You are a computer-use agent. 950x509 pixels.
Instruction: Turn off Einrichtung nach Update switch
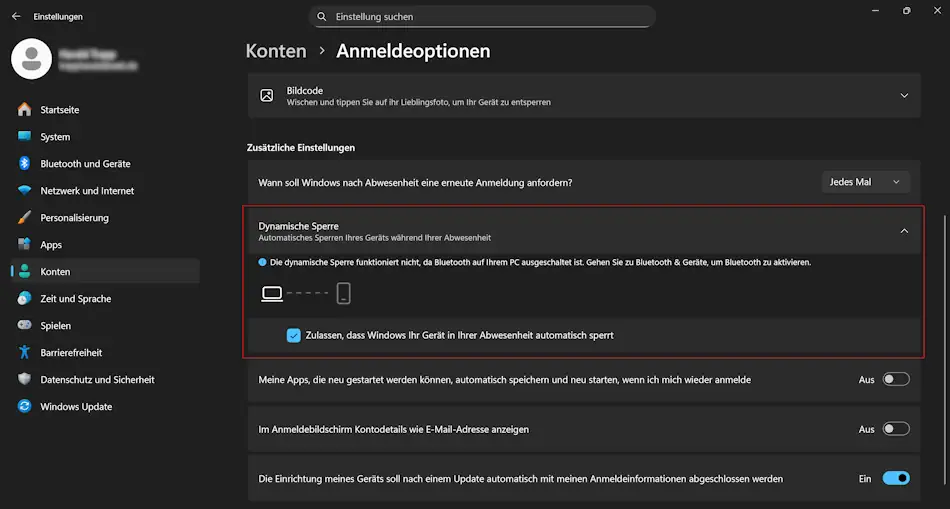896,479
